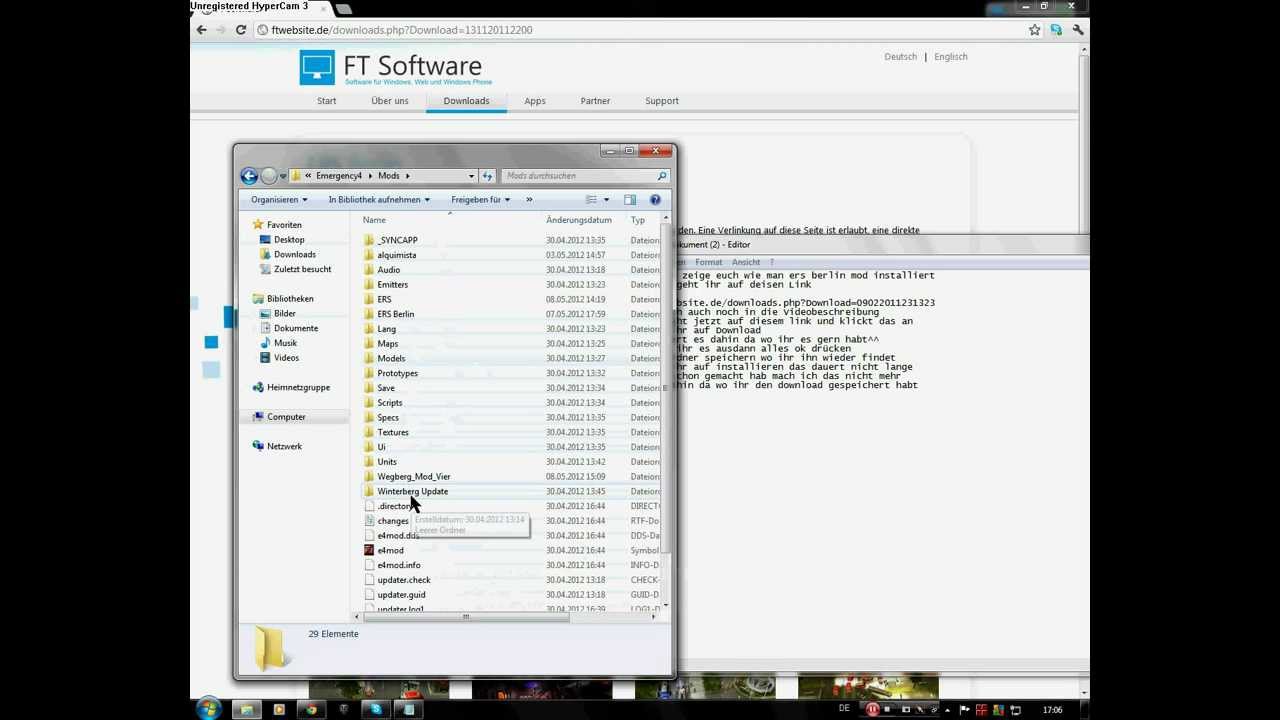Viewport: 1280px width, 720px height.
Task: Open the view options dropdown arrow
Action: click(x=606, y=200)
